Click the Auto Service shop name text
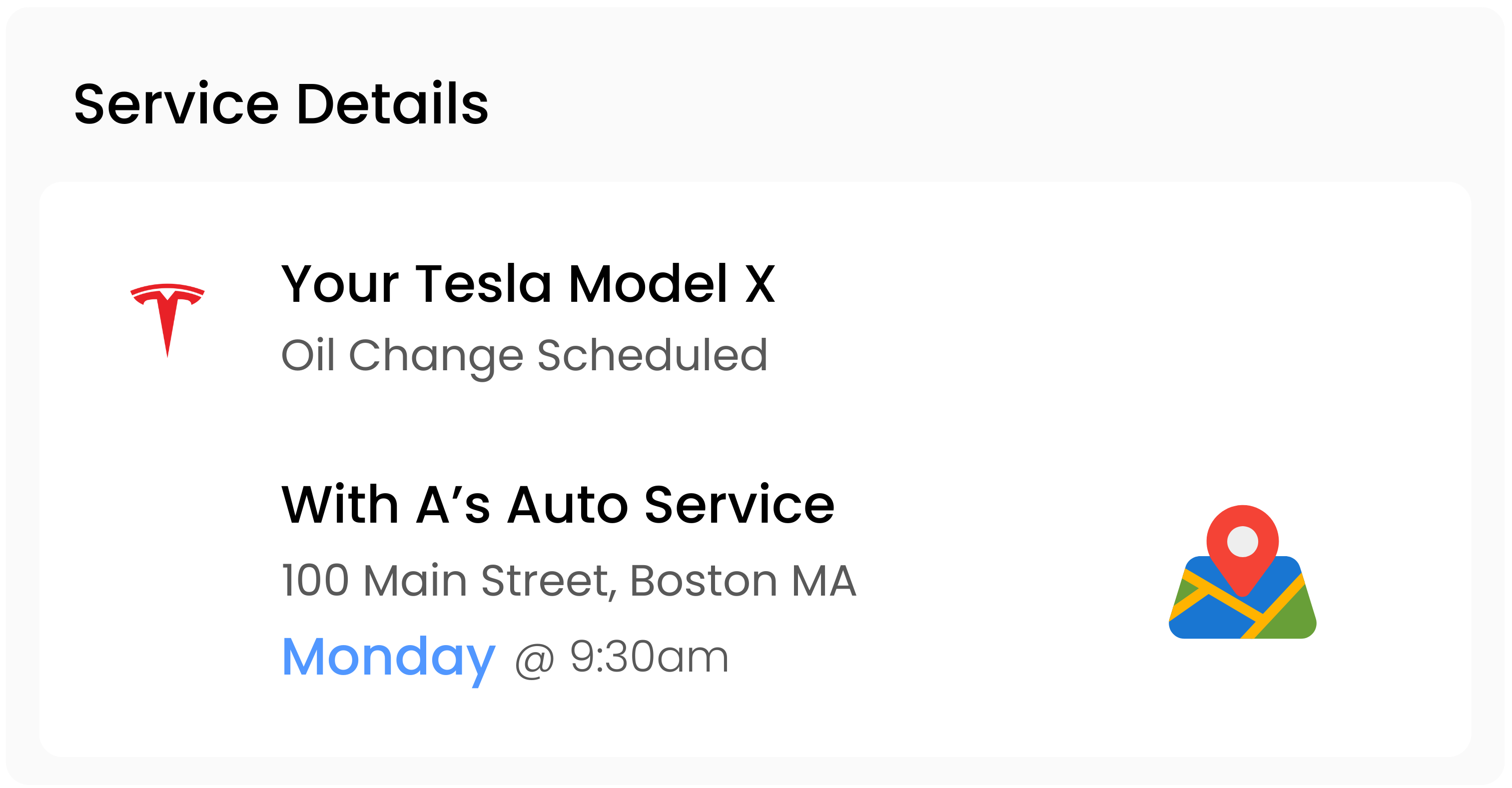The height and width of the screenshot is (788, 1512). pyautogui.click(x=671, y=504)
